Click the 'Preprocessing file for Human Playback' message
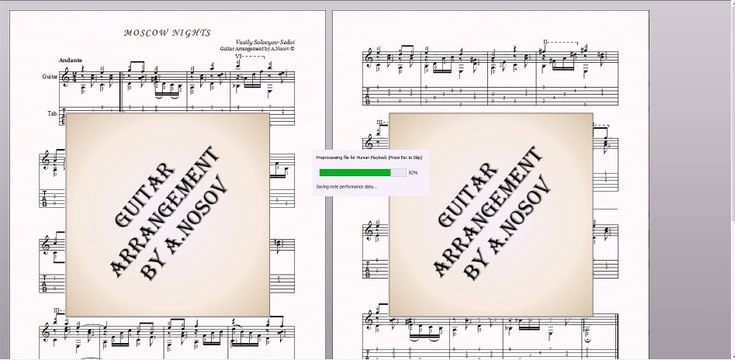 [369, 158]
